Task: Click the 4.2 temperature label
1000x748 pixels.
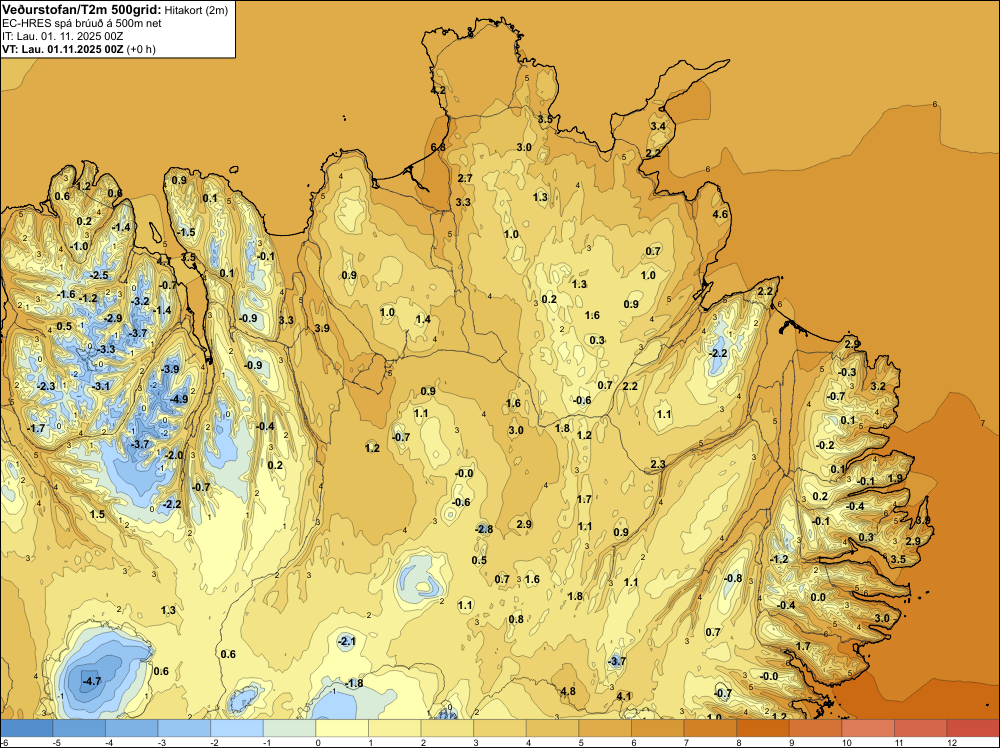Action: tap(438, 91)
